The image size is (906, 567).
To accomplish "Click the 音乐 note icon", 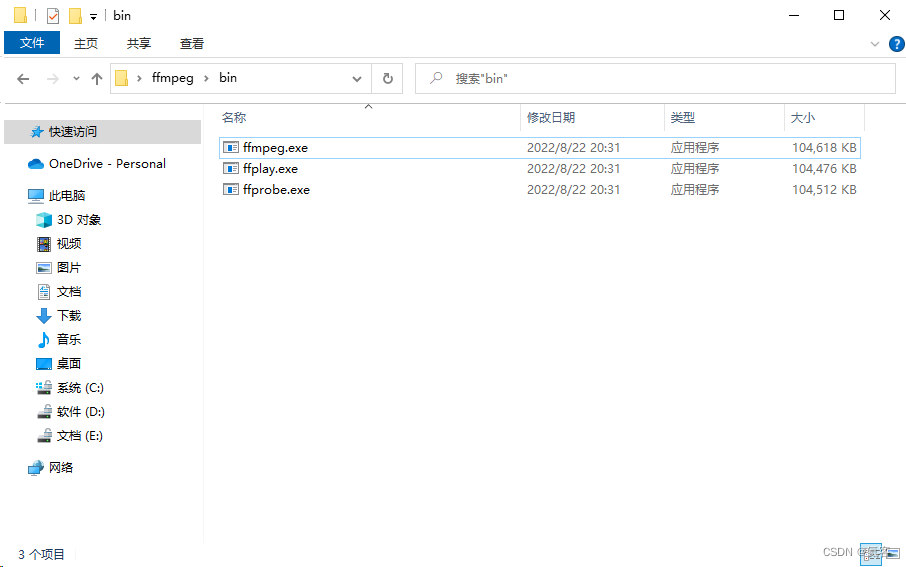I will (x=44, y=340).
